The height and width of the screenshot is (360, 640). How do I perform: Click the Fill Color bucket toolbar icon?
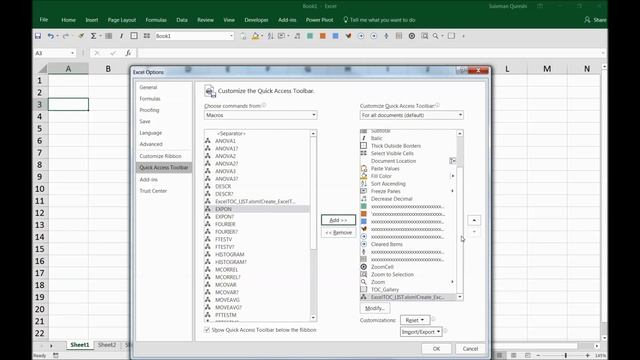(x=256, y=36)
